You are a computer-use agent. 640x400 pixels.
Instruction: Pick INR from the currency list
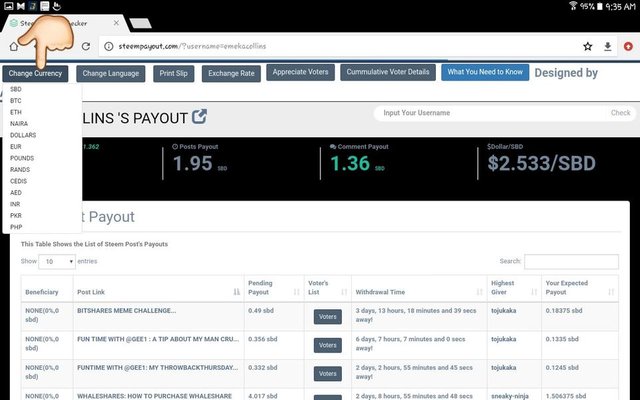[15, 204]
